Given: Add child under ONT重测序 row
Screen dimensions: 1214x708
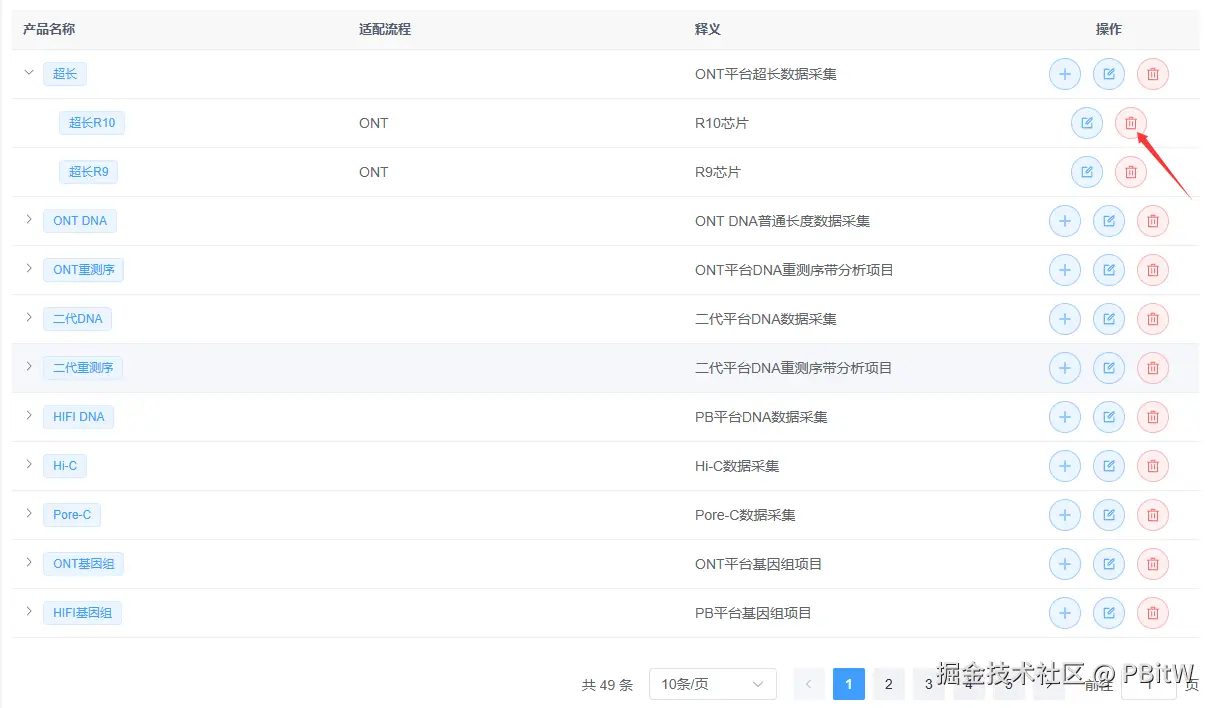Looking at the screenshot, I should pos(1065,270).
